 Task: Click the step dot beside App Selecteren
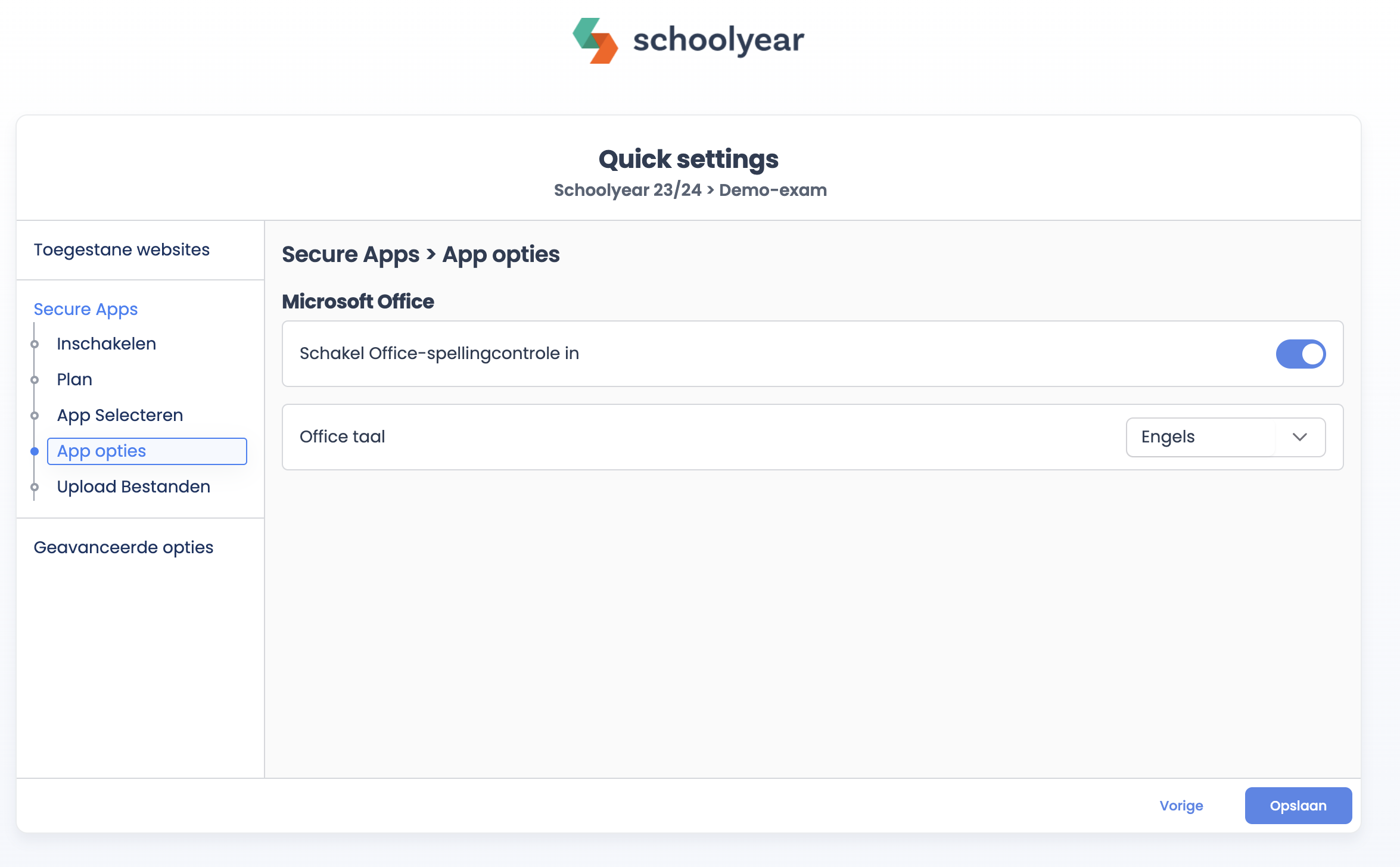coord(35,416)
